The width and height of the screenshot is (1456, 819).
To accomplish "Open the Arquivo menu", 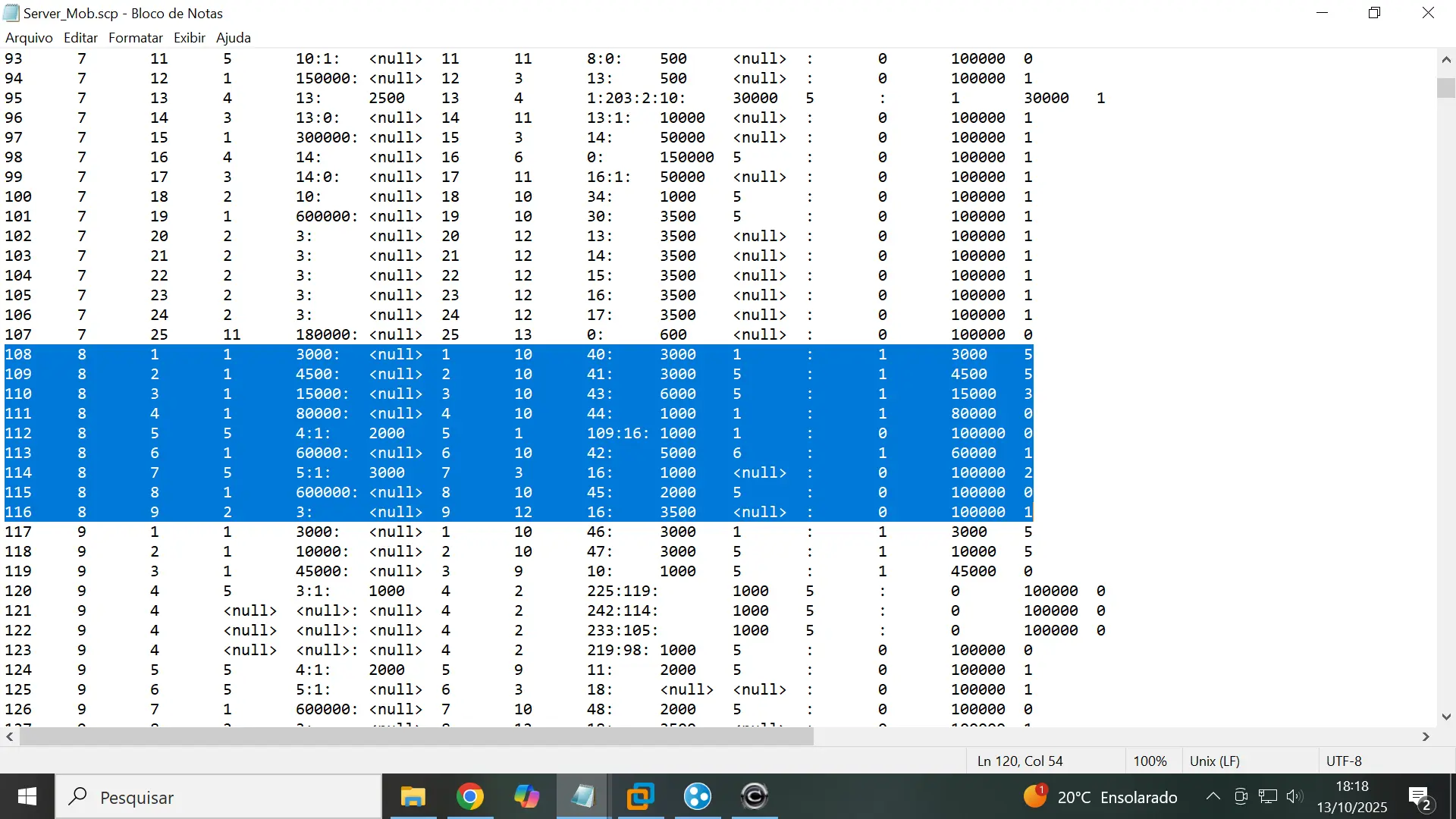I will point(29,37).
